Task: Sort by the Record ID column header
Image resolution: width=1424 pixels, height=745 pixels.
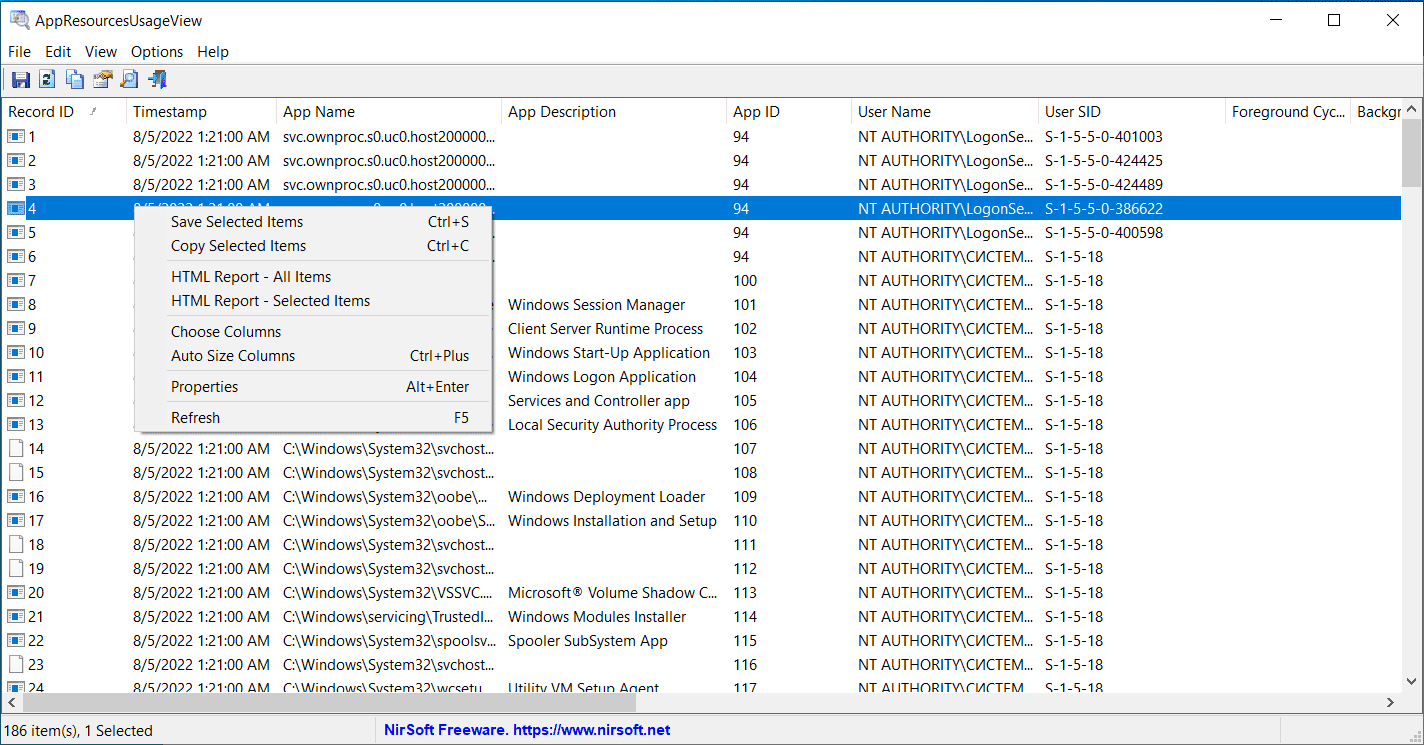Action: click(x=64, y=112)
